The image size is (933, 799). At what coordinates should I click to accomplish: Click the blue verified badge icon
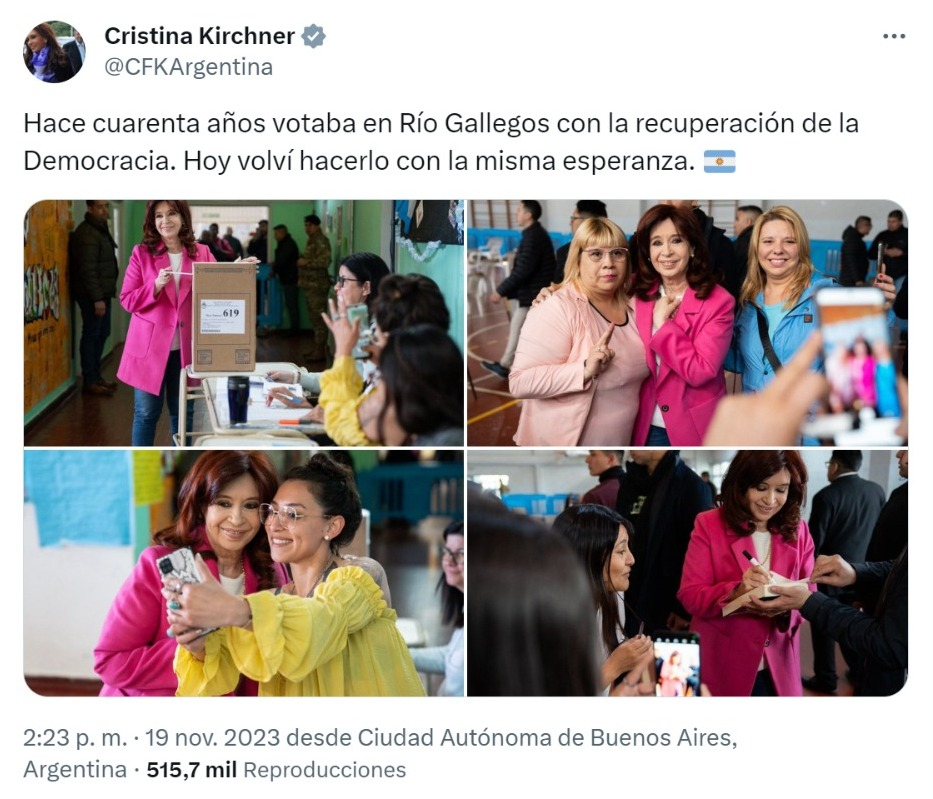point(314,36)
